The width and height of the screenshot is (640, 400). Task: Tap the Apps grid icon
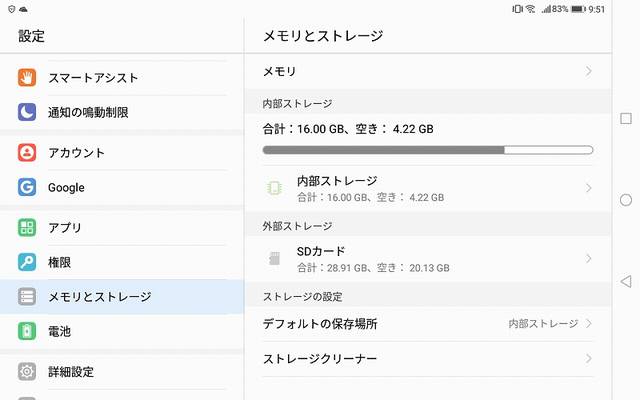(x=27, y=227)
